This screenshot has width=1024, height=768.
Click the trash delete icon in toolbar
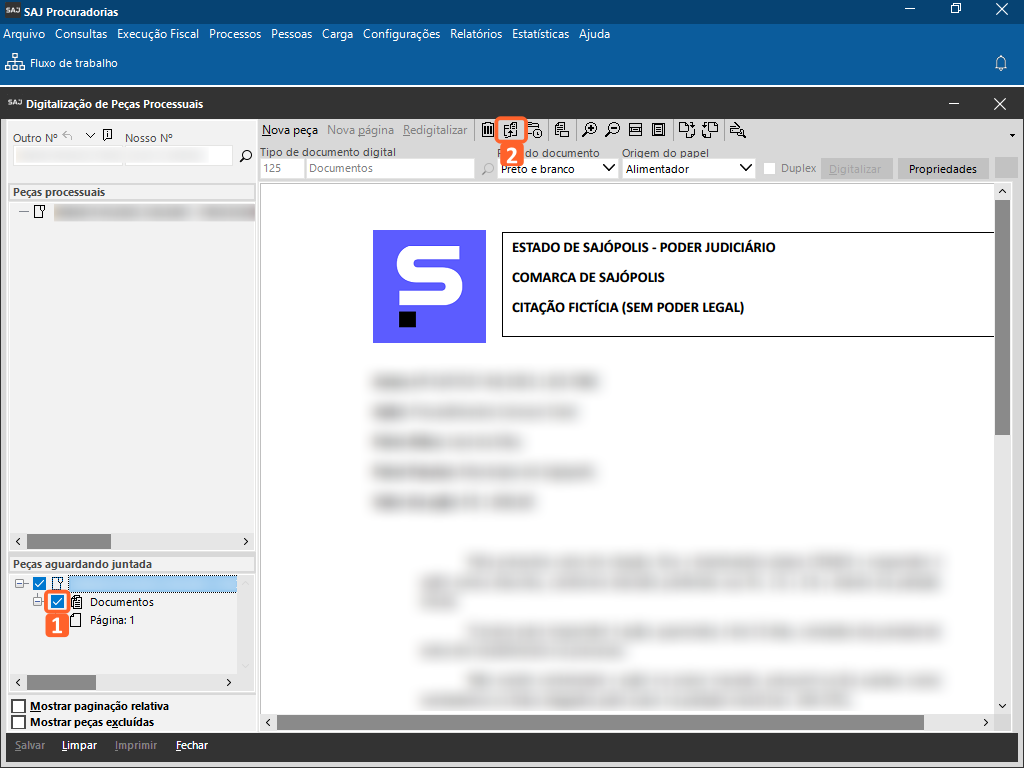pyautogui.click(x=487, y=130)
